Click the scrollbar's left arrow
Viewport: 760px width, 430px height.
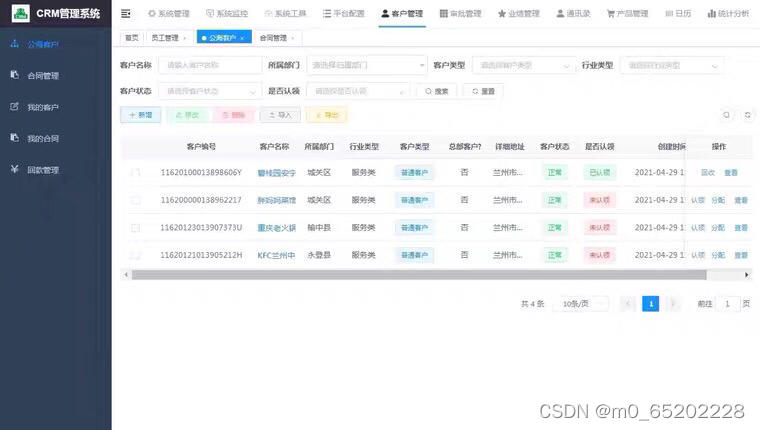126,275
